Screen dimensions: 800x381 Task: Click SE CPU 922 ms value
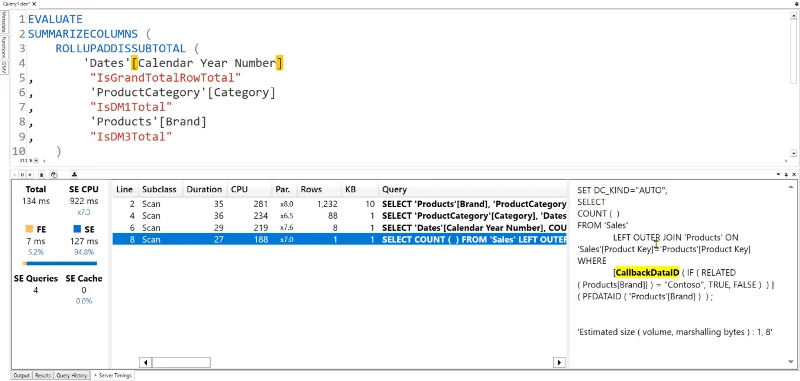(84, 201)
